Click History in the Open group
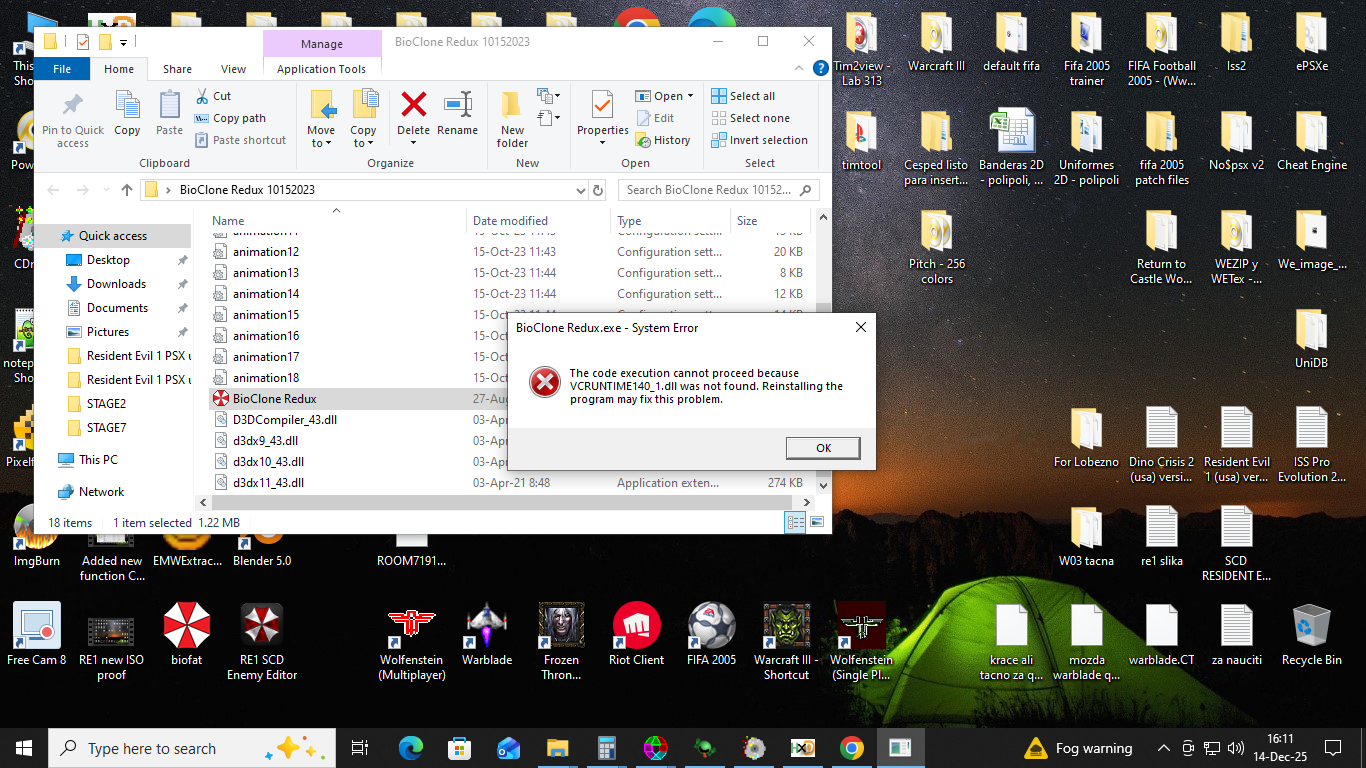This screenshot has width=1366, height=768. (x=663, y=140)
